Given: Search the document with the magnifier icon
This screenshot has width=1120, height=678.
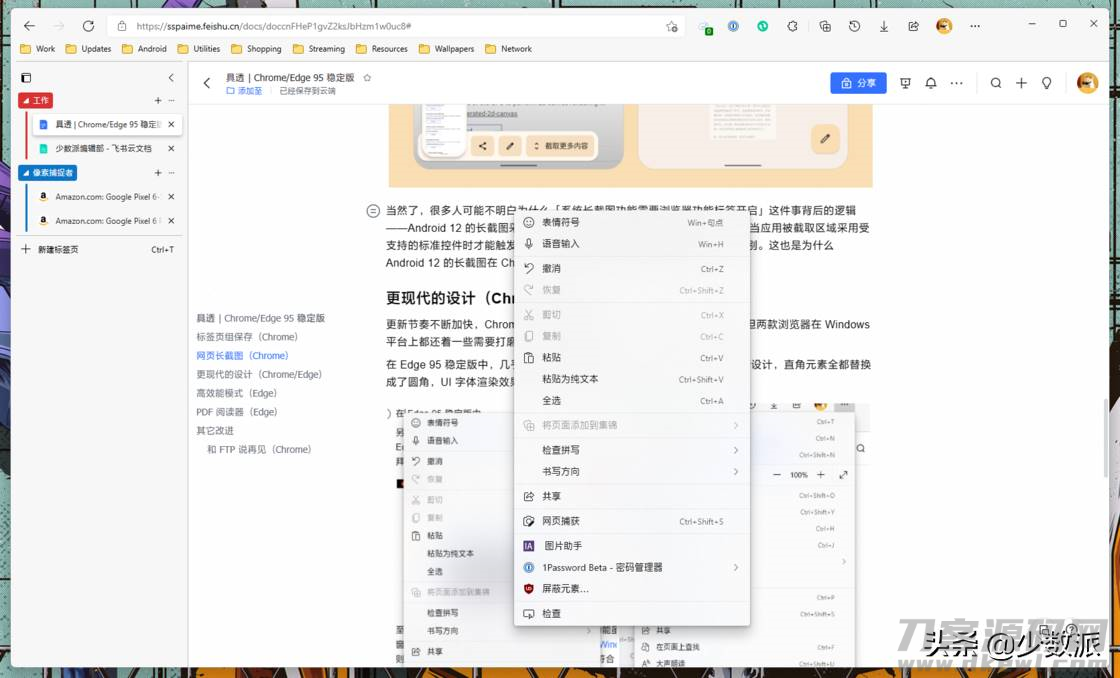Looking at the screenshot, I should (996, 83).
